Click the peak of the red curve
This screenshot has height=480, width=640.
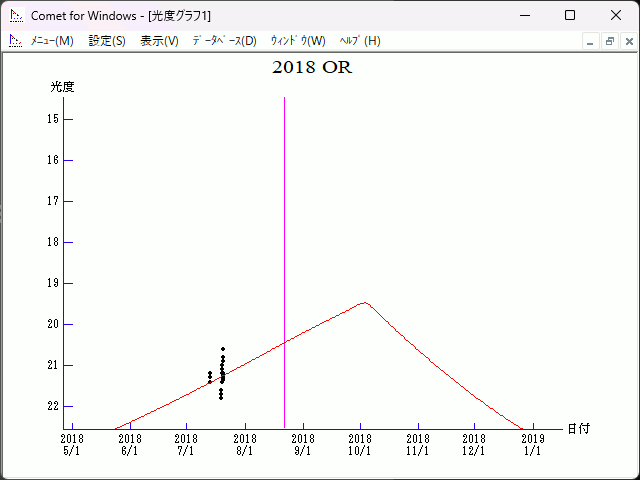[365, 302]
